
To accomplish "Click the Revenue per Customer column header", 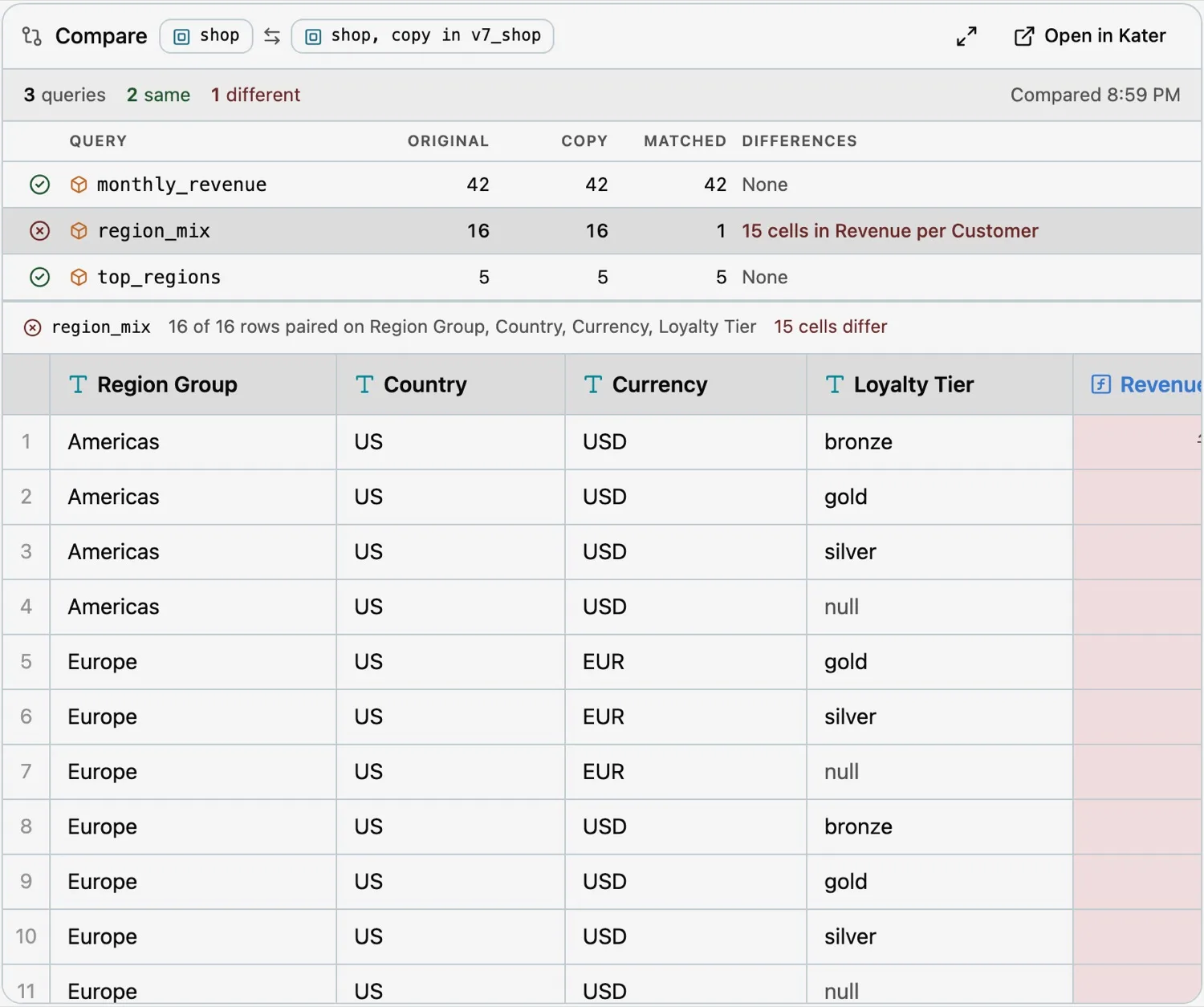I will coord(1137,384).
